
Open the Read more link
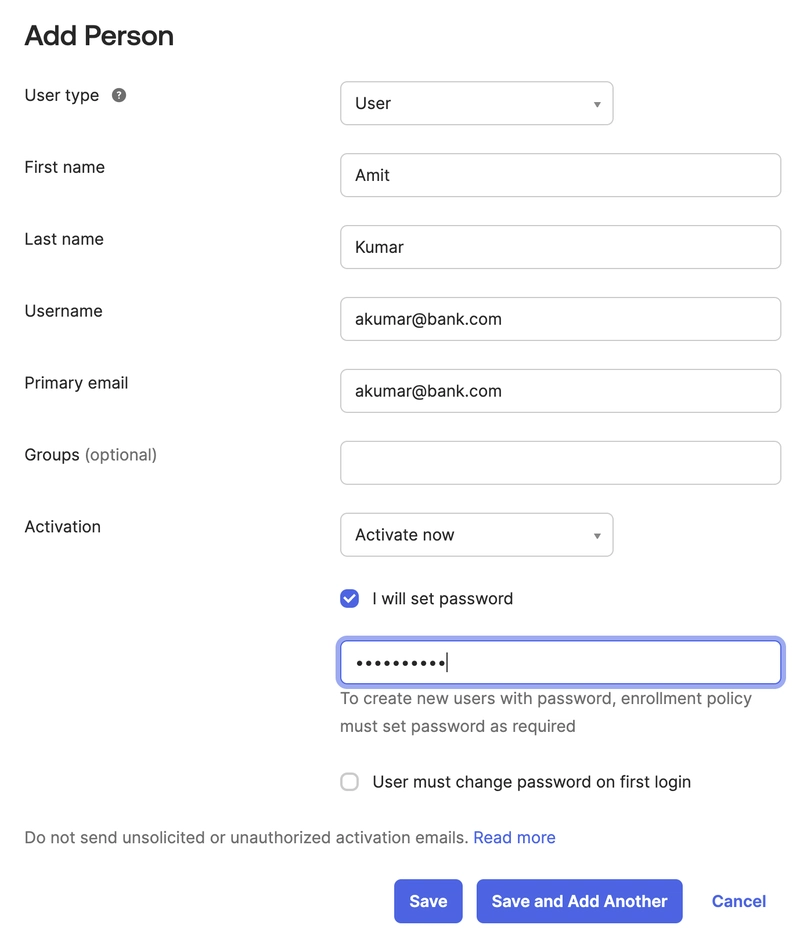click(514, 837)
